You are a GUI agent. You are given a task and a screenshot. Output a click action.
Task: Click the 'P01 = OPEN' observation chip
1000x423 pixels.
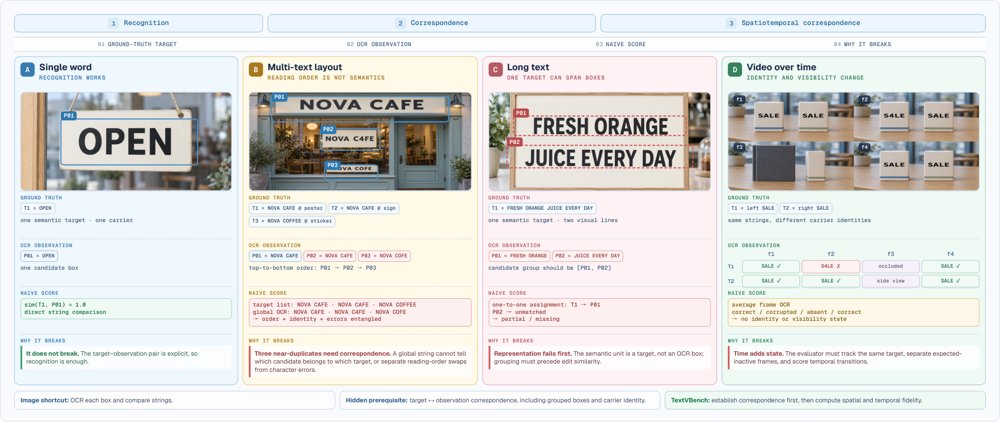39,256
